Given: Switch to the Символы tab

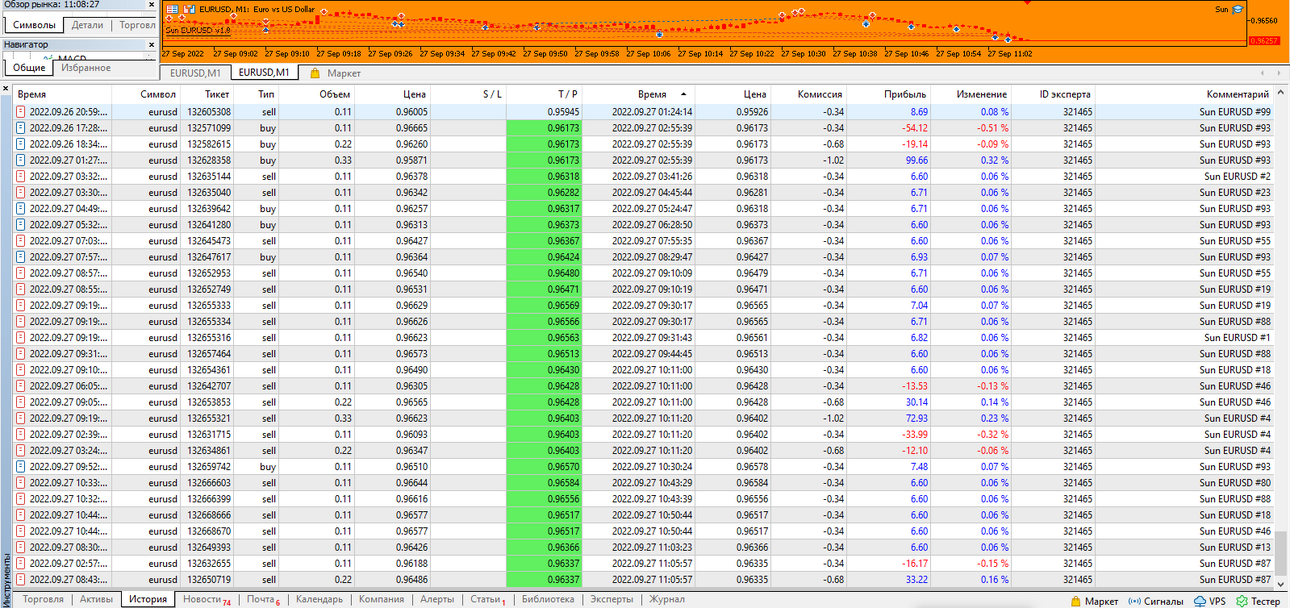Looking at the screenshot, I should 34,25.
